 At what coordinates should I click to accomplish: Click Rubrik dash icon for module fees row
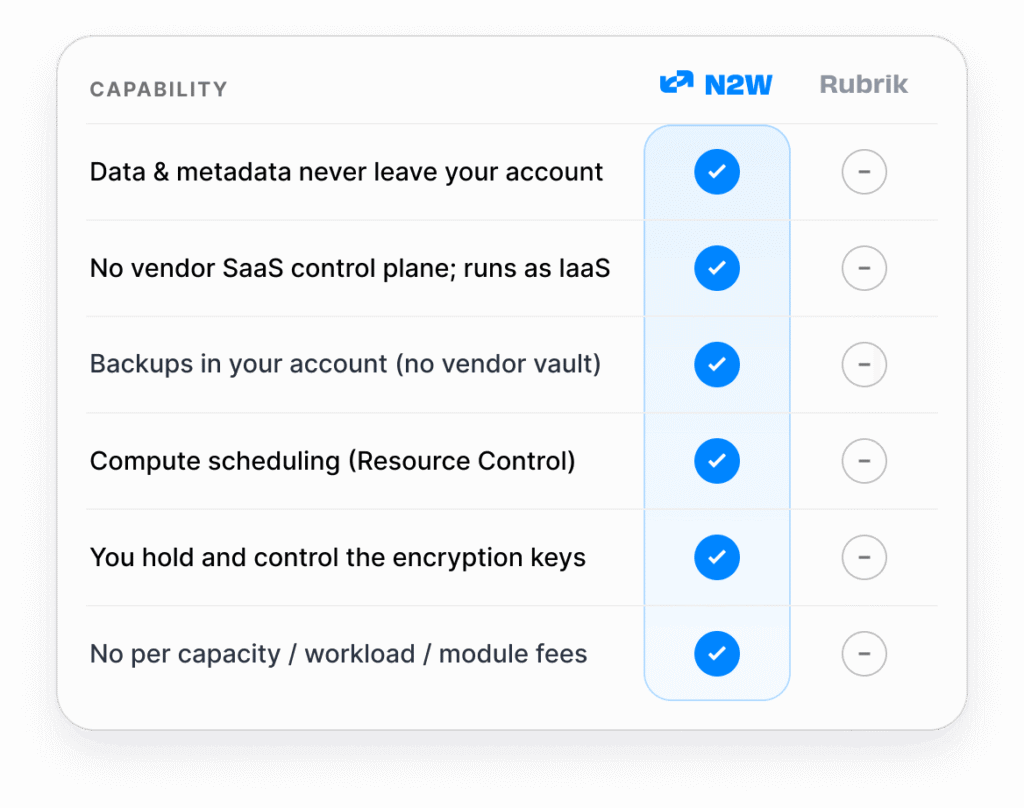click(x=864, y=653)
